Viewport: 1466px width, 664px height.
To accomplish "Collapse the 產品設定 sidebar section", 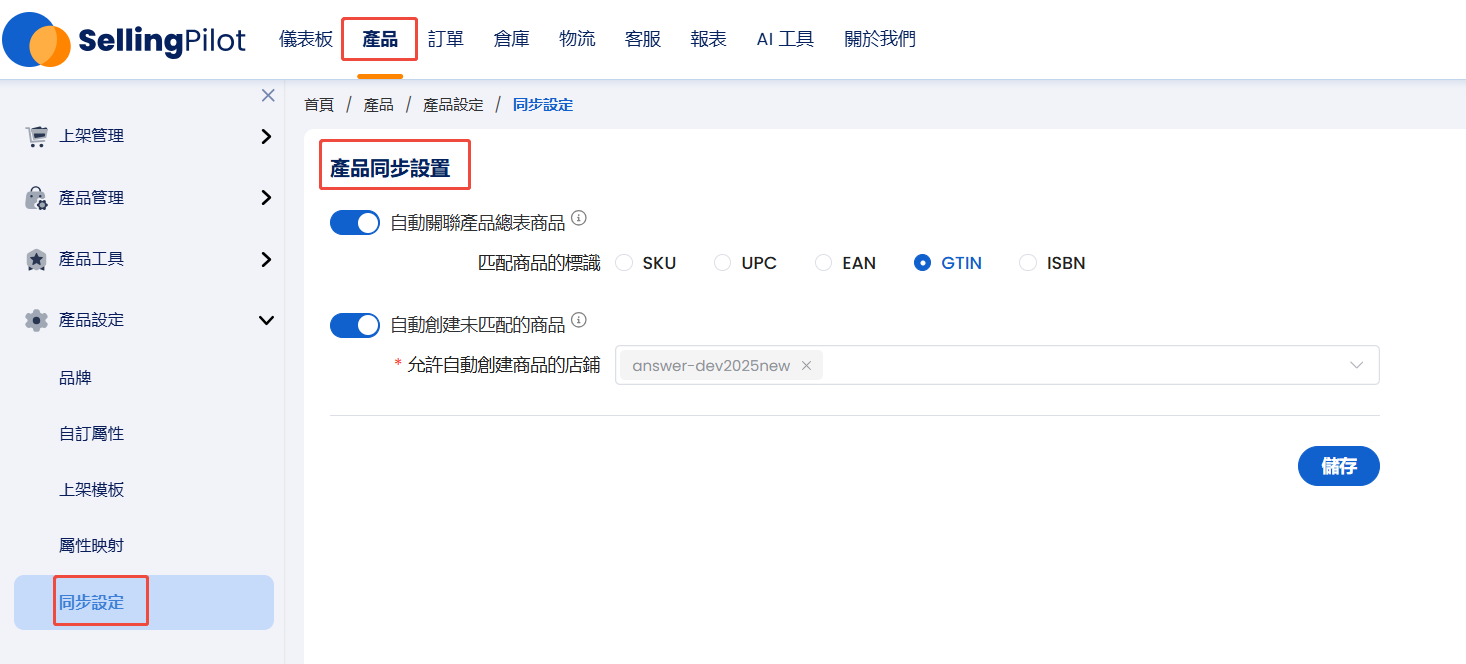I will (266, 321).
